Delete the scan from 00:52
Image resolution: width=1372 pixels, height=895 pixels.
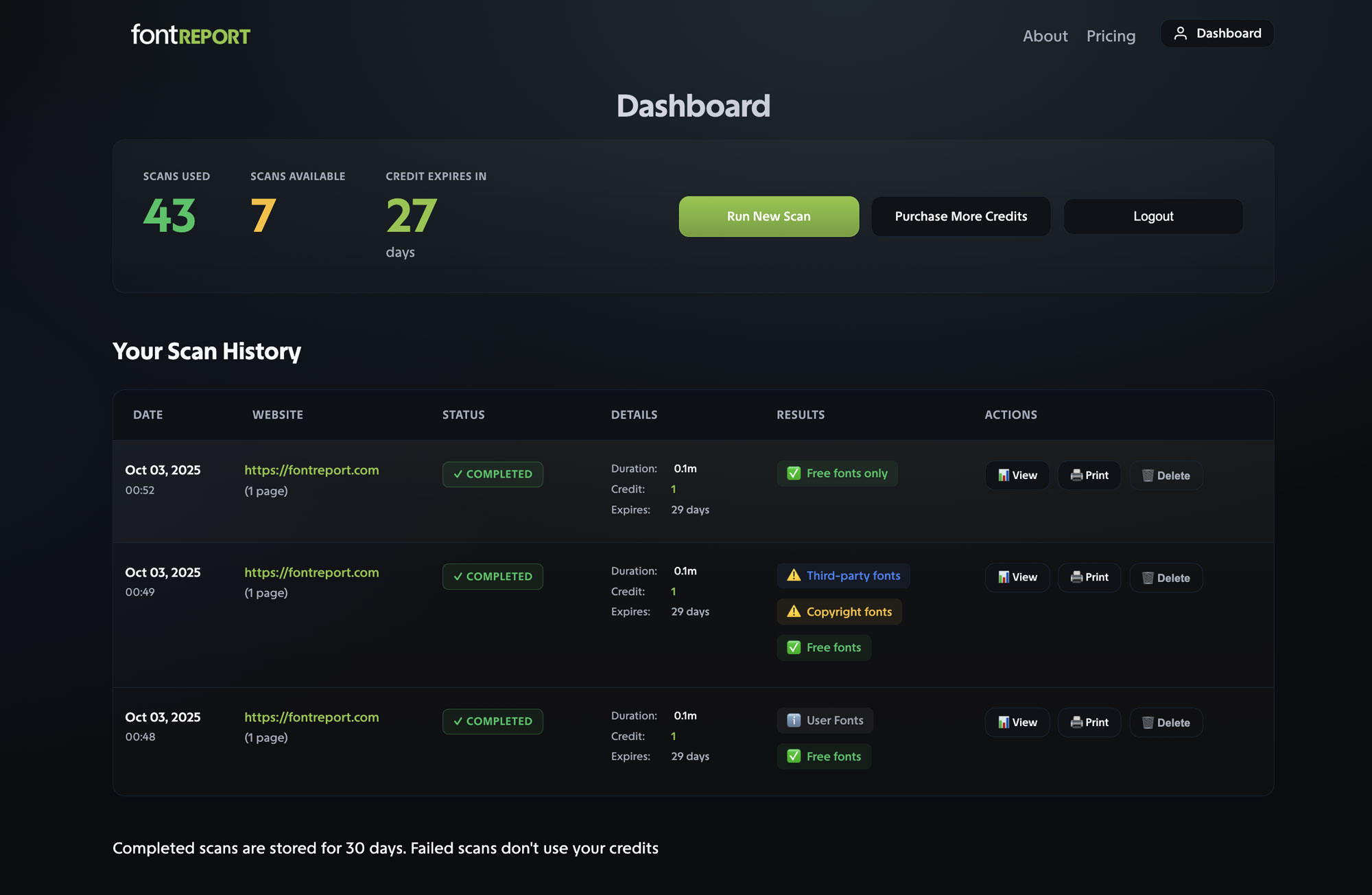(1166, 475)
